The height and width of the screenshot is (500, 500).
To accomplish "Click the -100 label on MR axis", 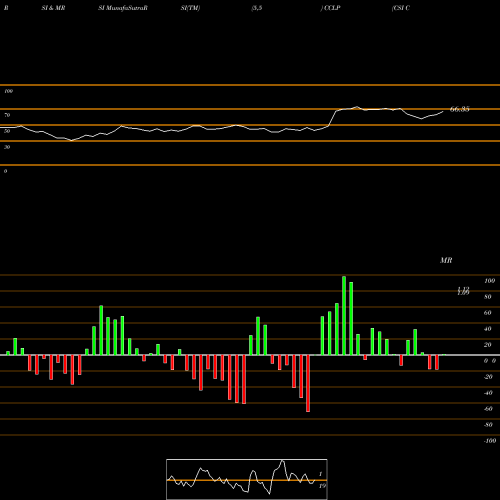I will click(x=490, y=441).
